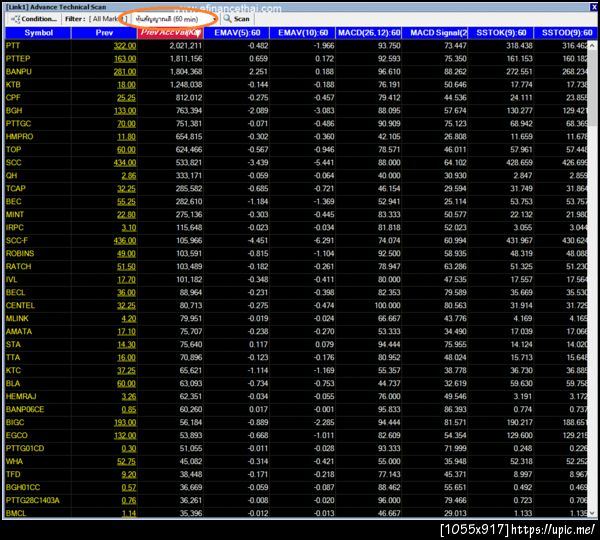Select the CENTEL symbol
The width and height of the screenshot is (600, 540).
(x=20, y=305)
